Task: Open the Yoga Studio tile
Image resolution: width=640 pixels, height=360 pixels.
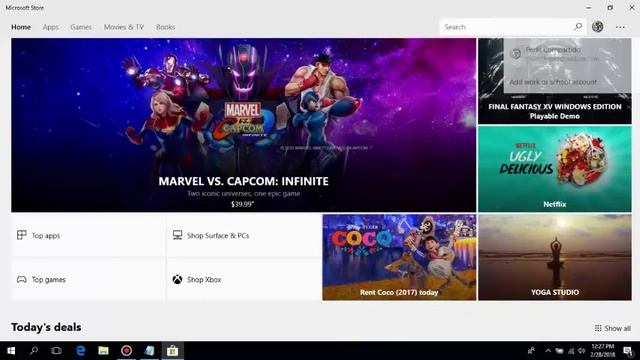Action: click(x=555, y=257)
